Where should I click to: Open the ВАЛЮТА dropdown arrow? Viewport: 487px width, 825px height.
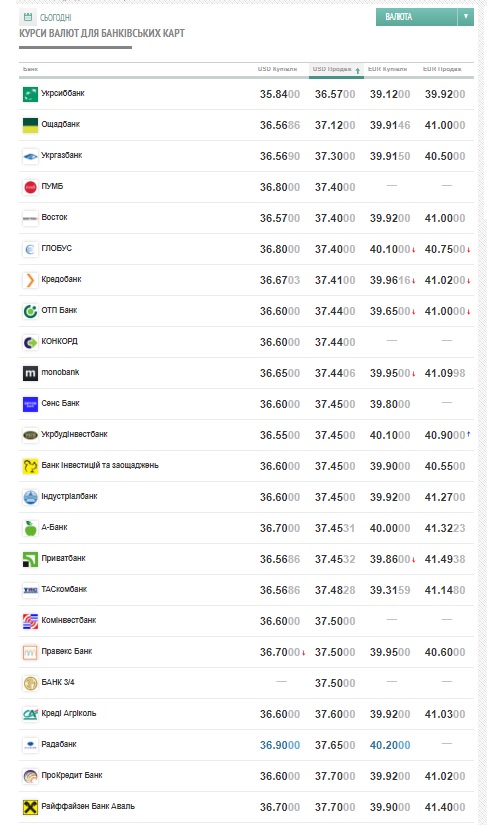465,17
